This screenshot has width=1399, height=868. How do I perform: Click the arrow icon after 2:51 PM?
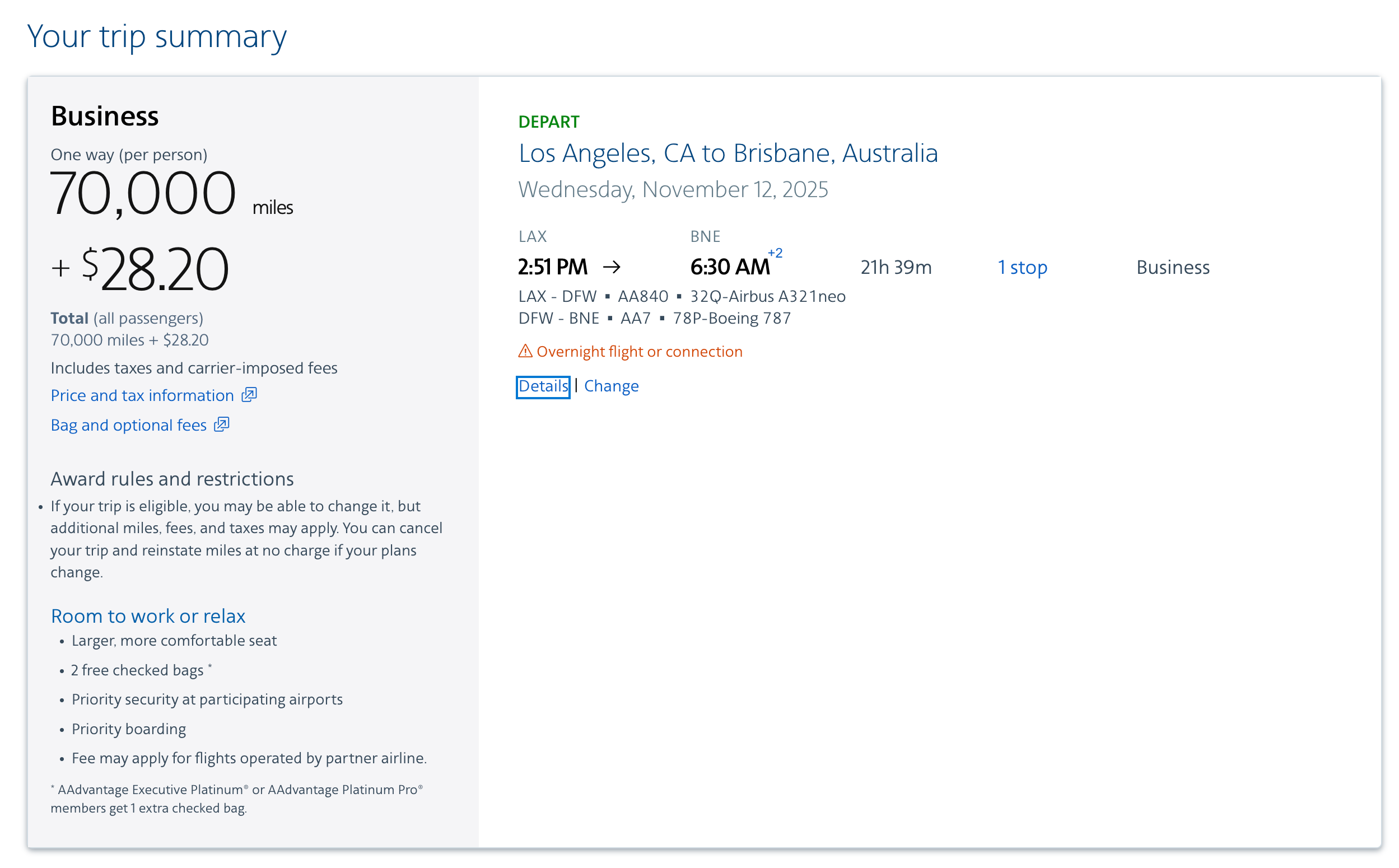coord(612,267)
